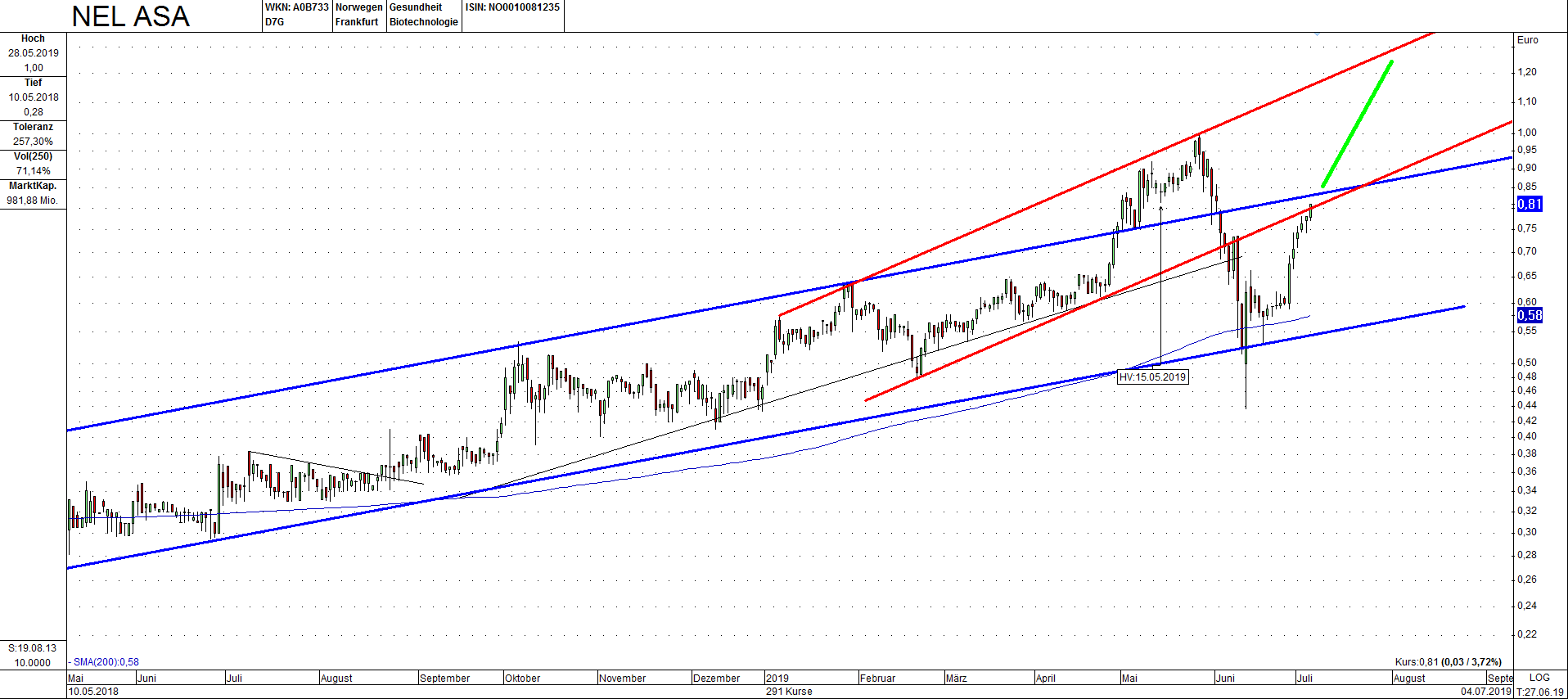Select the WKN: A0B733 identifier
Screen dimensions: 1568x699
point(297,7)
